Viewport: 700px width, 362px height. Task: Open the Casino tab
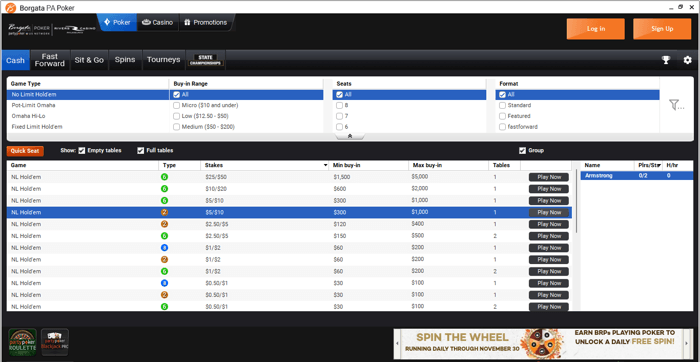click(x=158, y=22)
